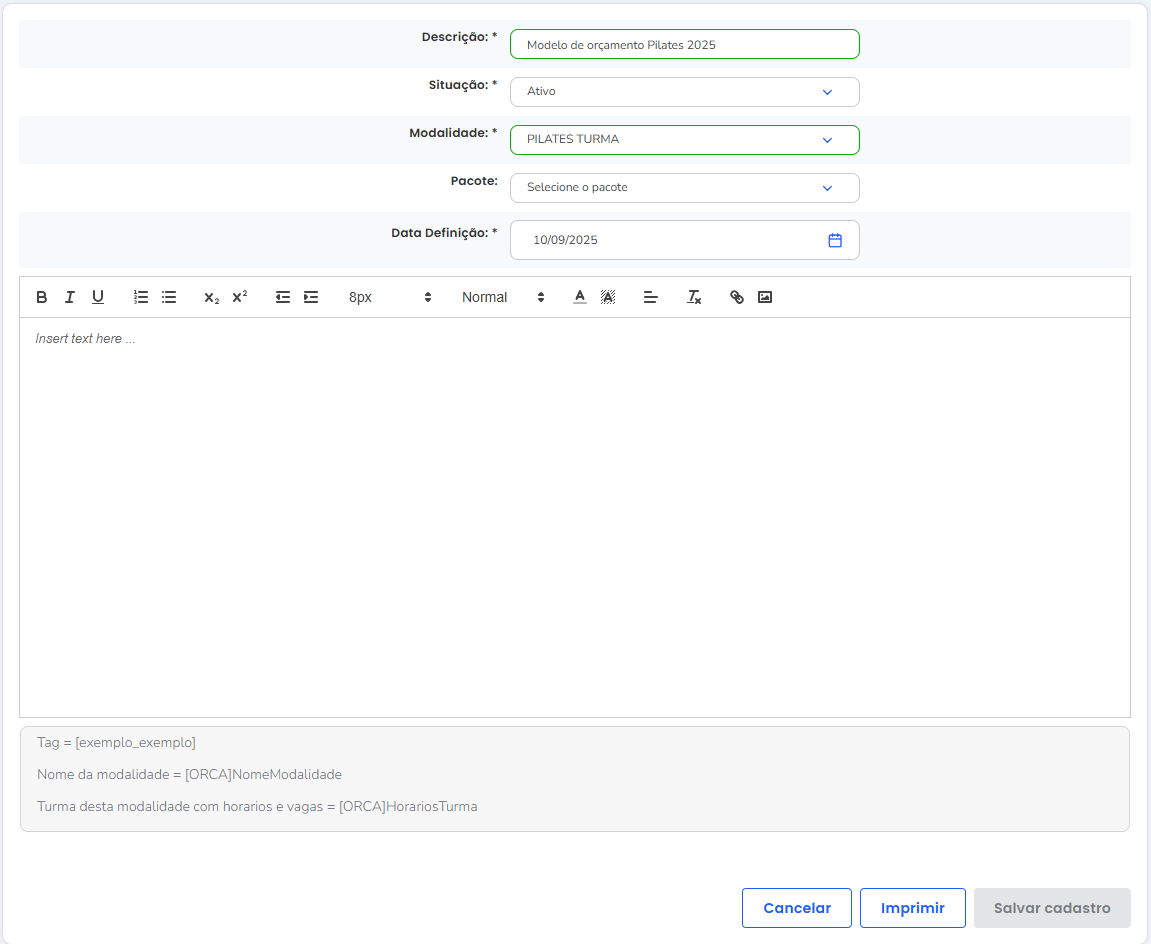1151x944 pixels.
Task: Apply subscript formatting
Action: (211, 297)
